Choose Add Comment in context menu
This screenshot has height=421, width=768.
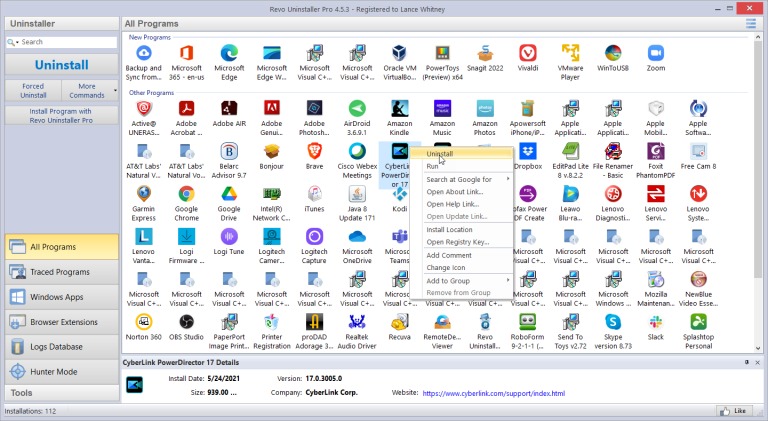[x=462, y=256]
